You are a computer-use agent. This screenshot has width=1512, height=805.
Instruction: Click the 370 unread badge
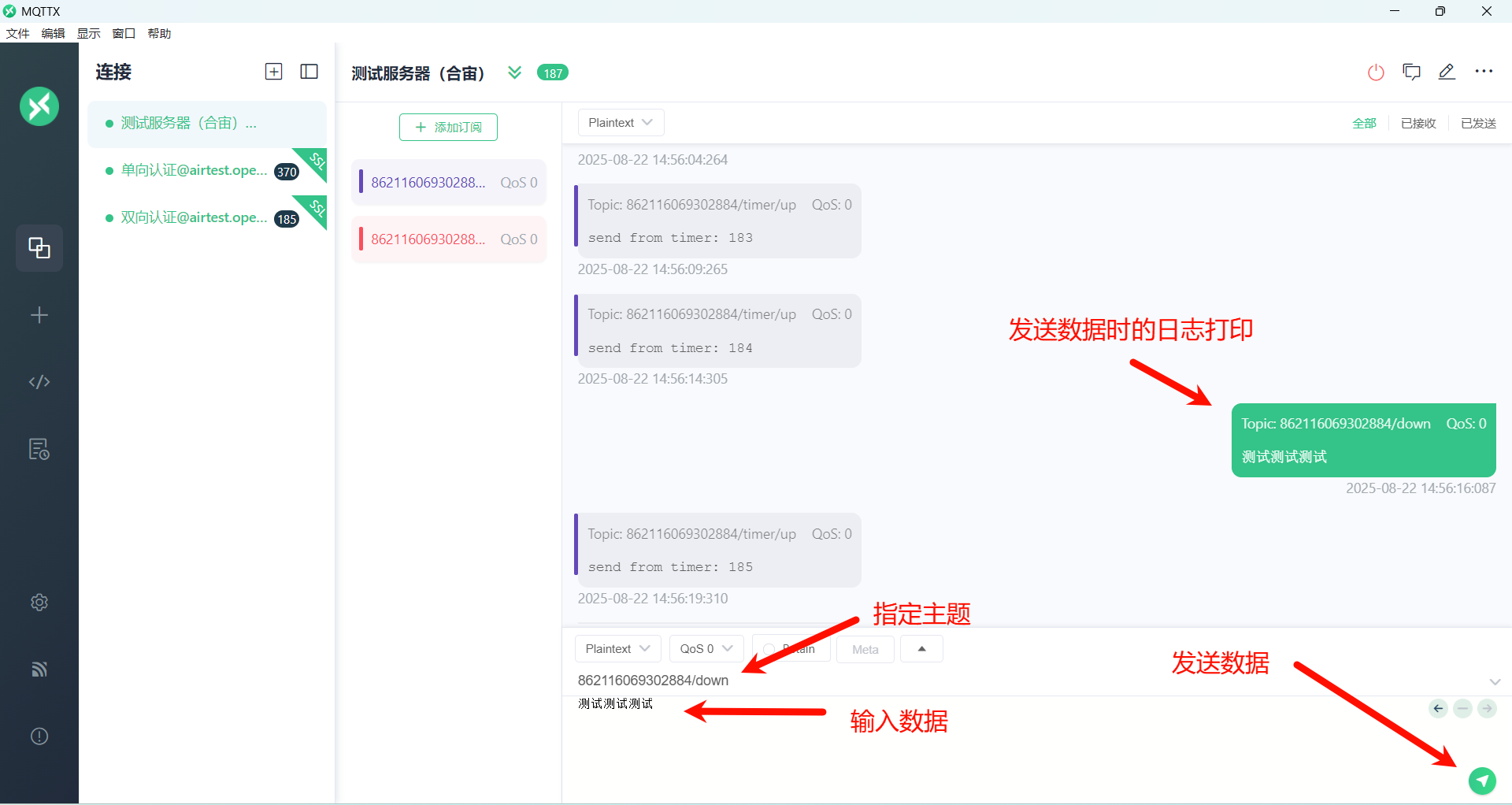click(287, 172)
